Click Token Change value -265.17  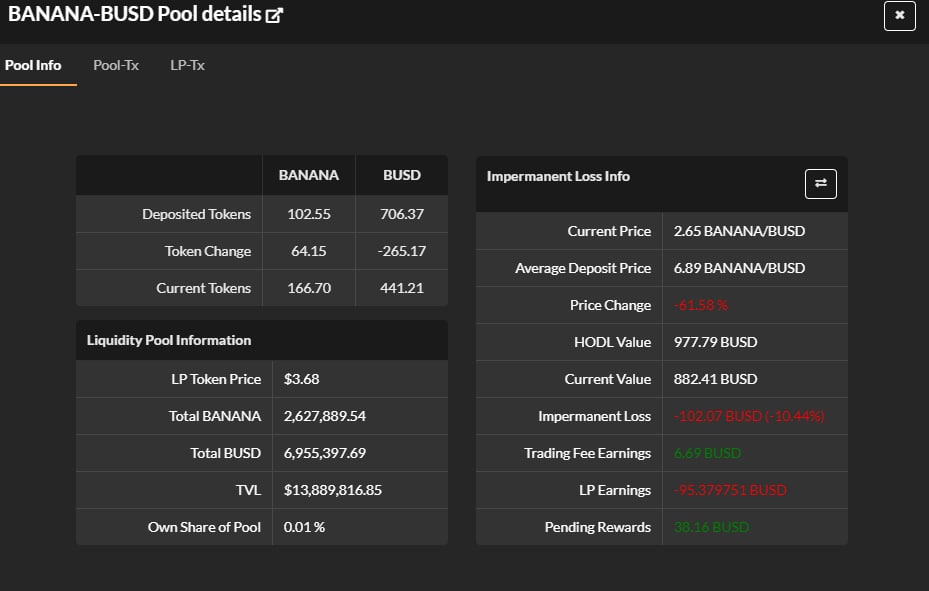tap(402, 251)
